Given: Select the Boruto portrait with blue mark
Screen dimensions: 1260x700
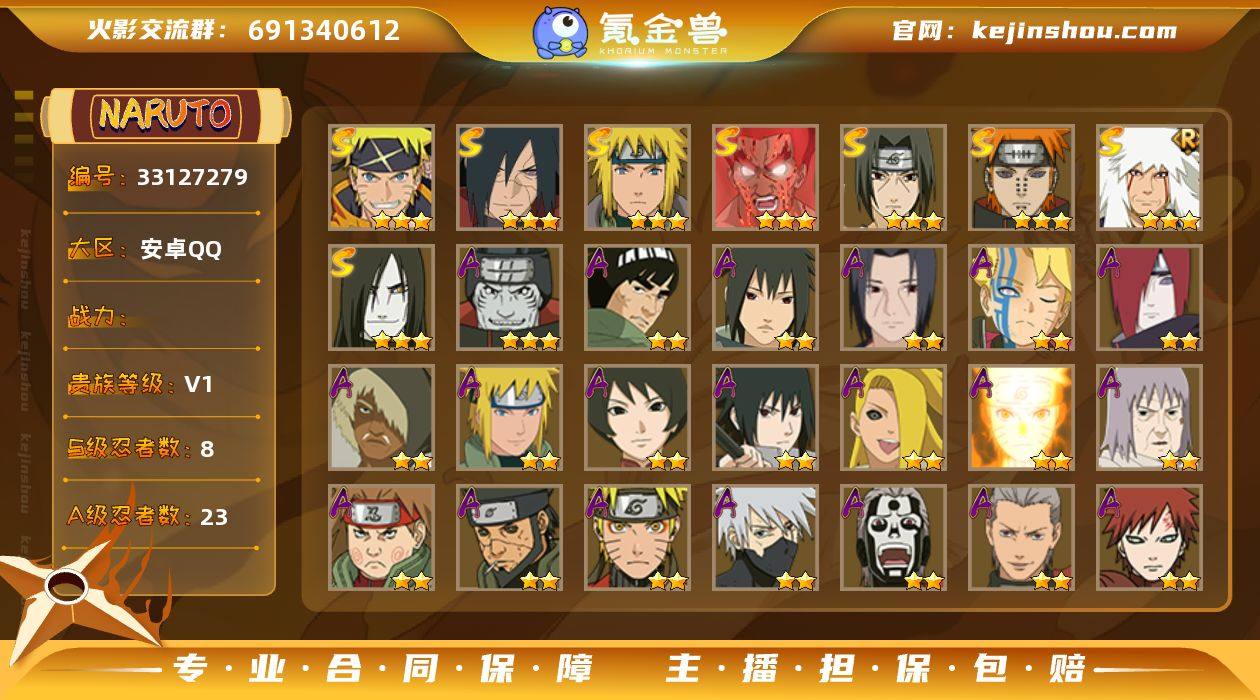Looking at the screenshot, I should (x=1021, y=298).
